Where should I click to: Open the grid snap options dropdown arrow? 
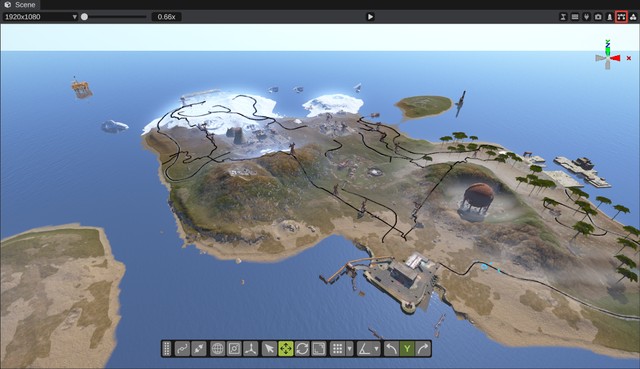(349, 349)
